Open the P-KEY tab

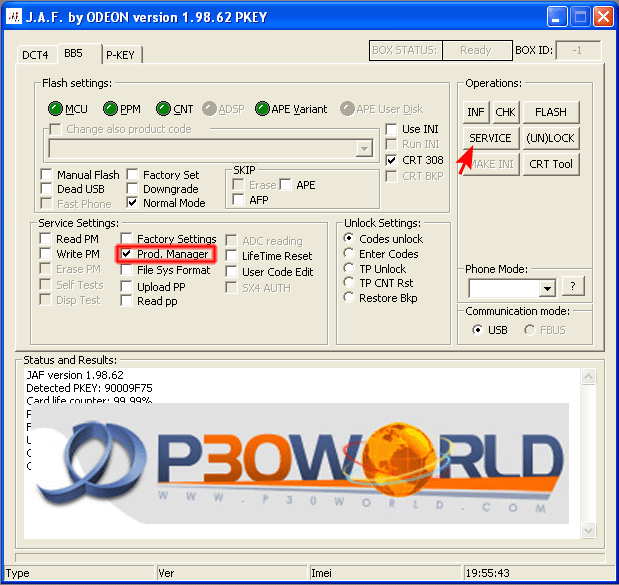tap(120, 55)
